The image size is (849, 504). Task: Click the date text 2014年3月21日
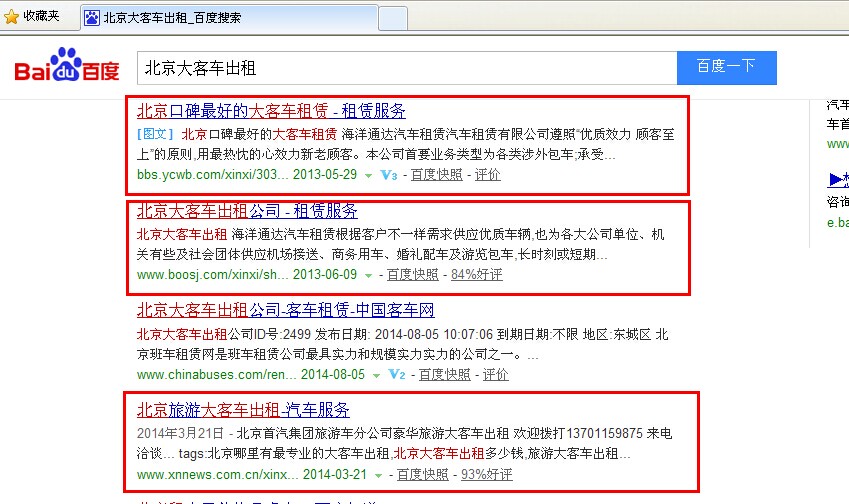click(180, 433)
